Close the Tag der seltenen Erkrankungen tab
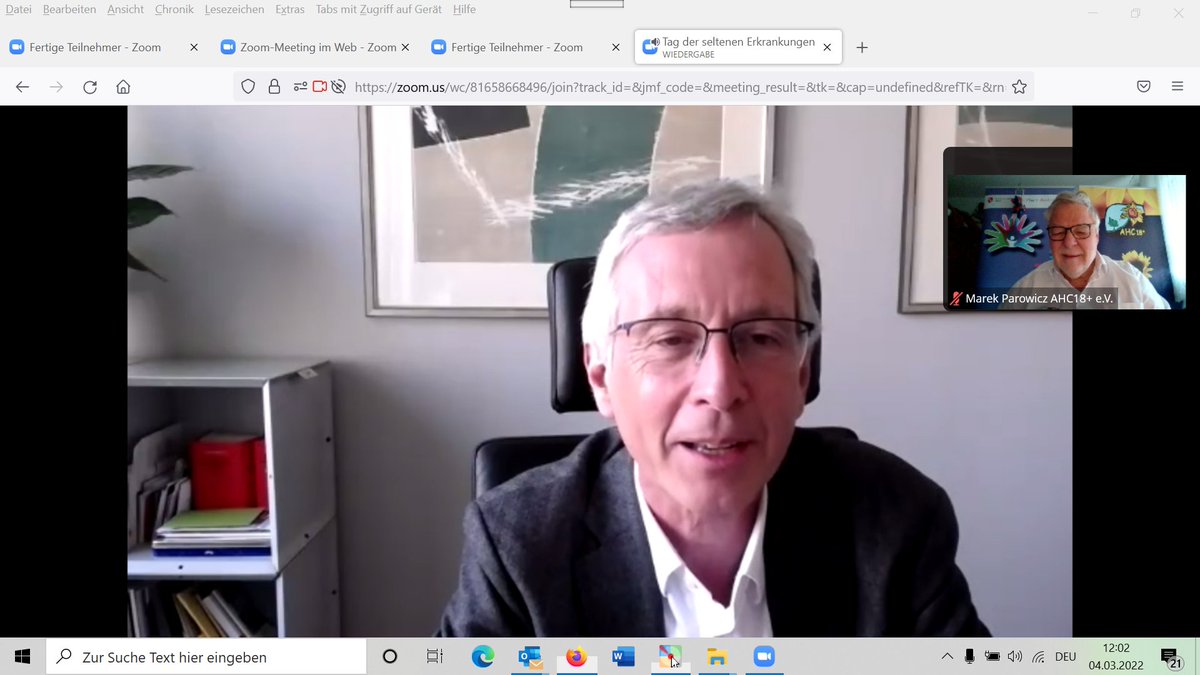Viewport: 1200px width, 675px height. [x=827, y=47]
